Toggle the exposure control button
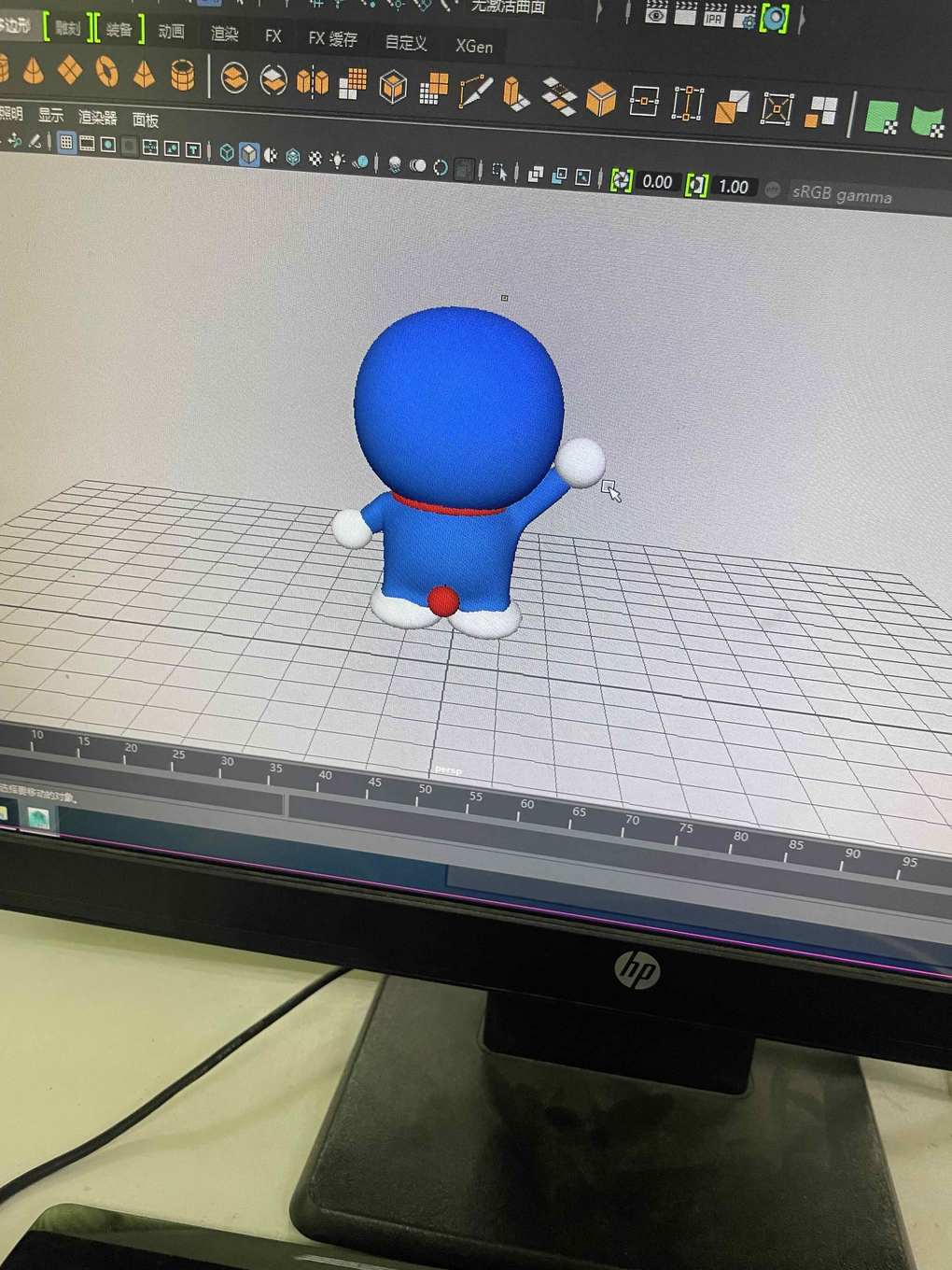Image resolution: width=952 pixels, height=1270 pixels. [621, 179]
